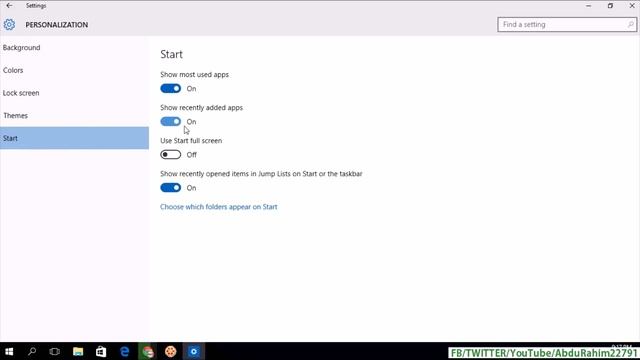Click the search magnifier in Find a setting
Viewport: 640px width, 360px height.
click(630, 24)
